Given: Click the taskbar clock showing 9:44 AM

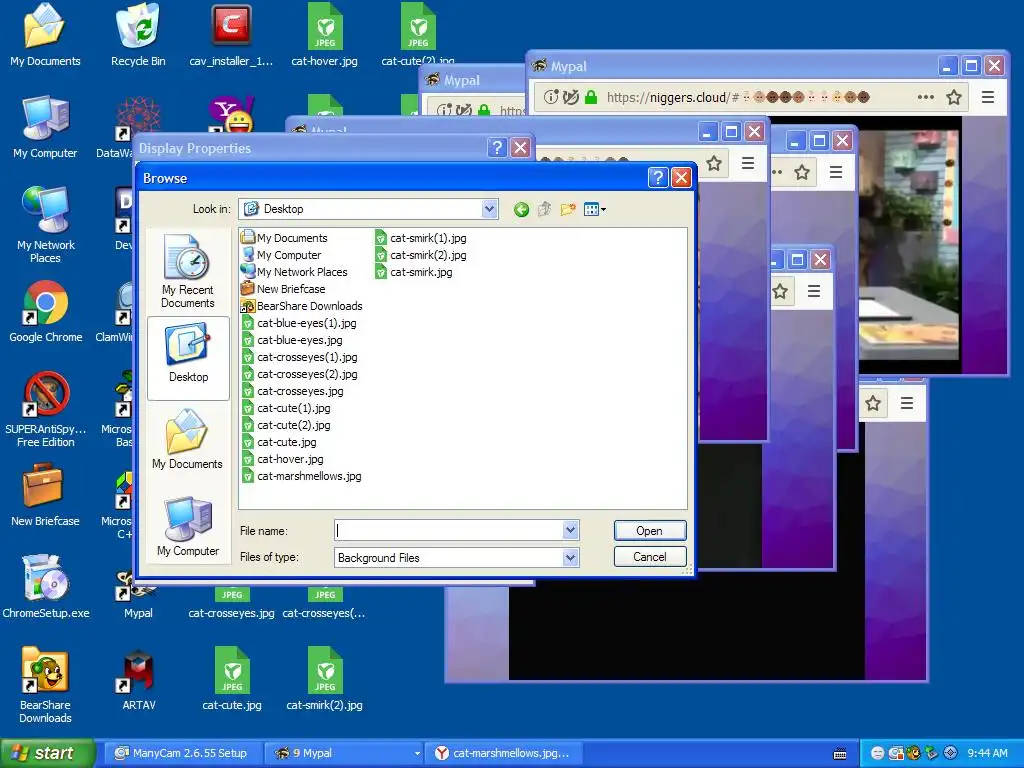Looking at the screenshot, I should click(x=987, y=753).
